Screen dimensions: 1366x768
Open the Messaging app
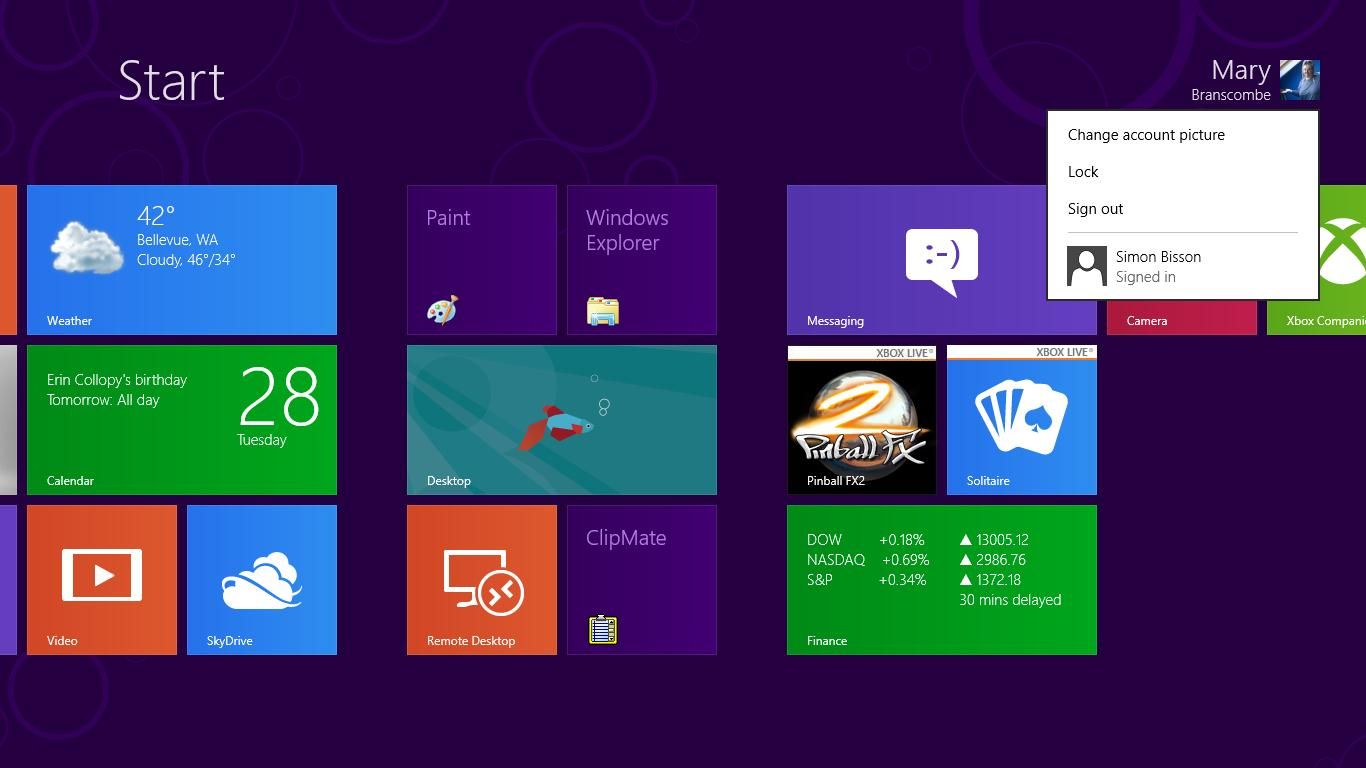point(940,259)
